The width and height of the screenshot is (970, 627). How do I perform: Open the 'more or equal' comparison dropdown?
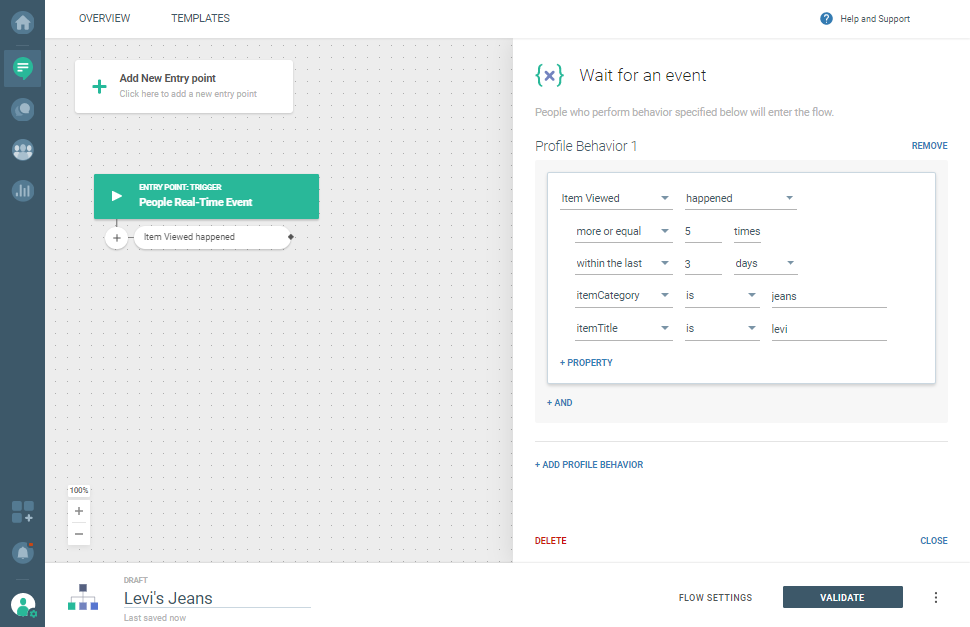point(622,231)
